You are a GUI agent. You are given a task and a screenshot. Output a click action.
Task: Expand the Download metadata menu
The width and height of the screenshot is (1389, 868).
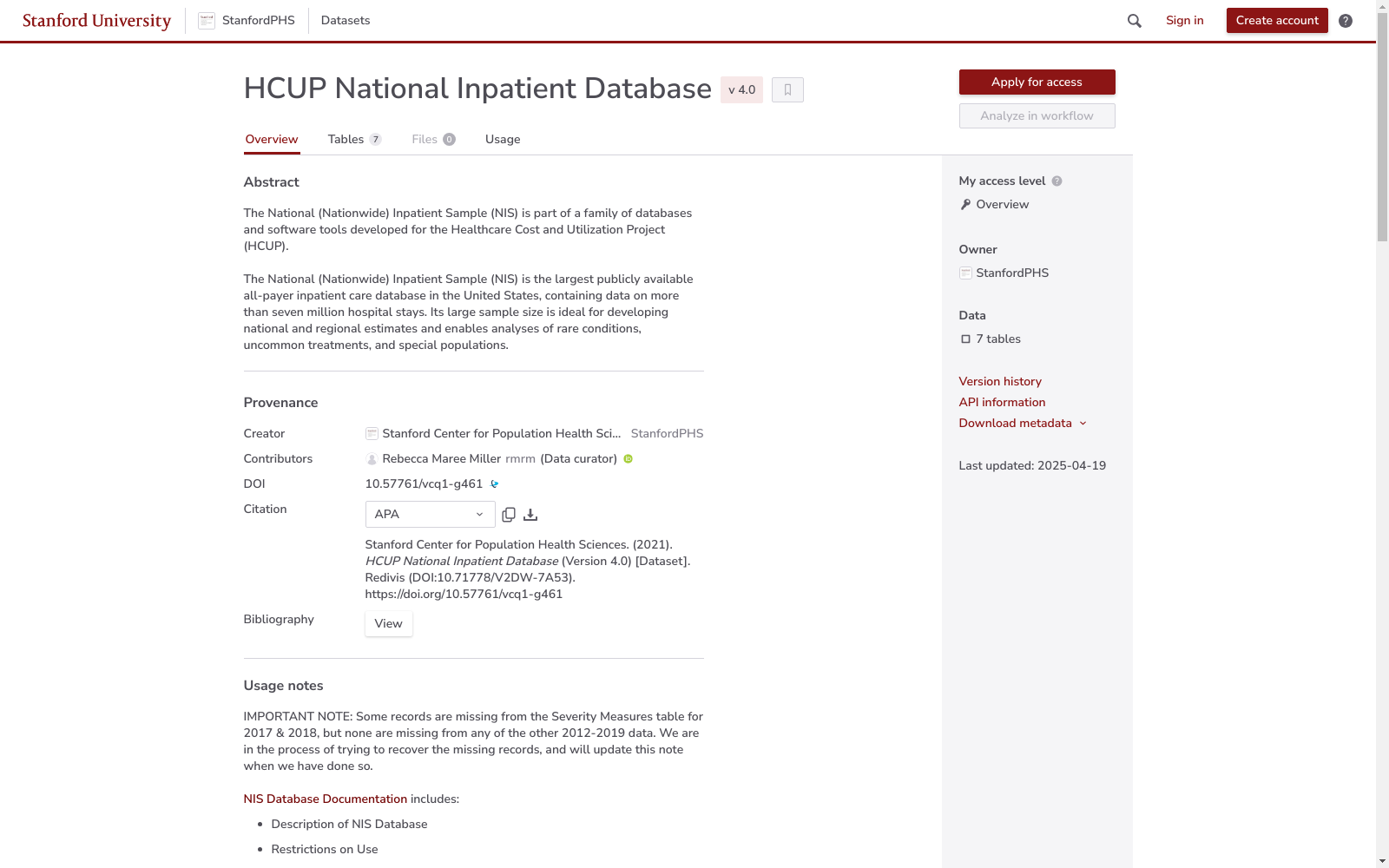pyautogui.click(x=1023, y=424)
